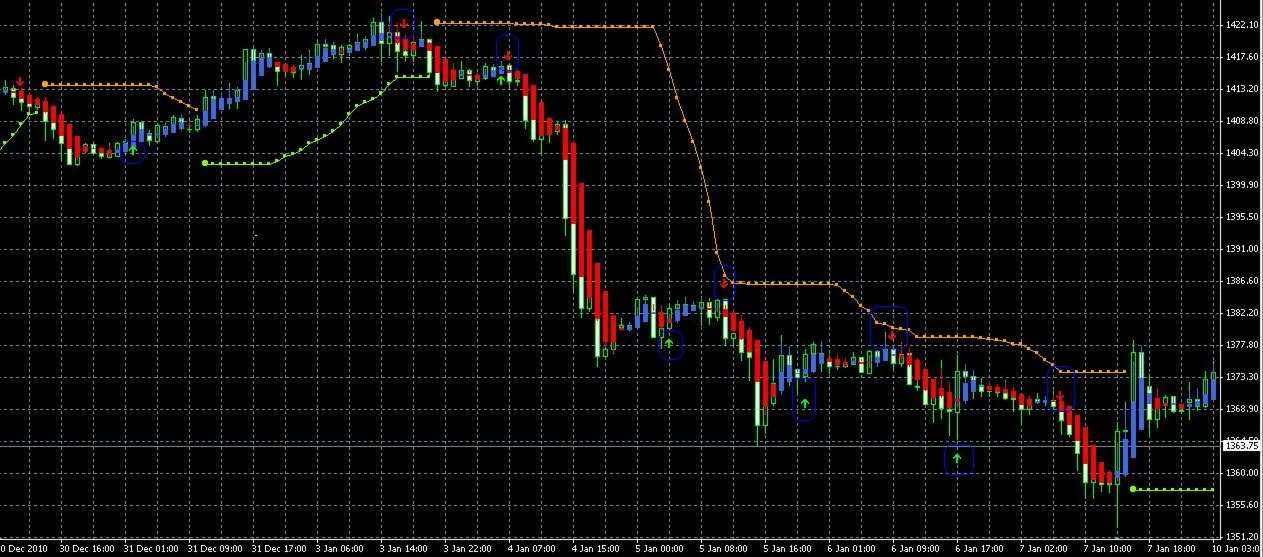
Task: Click time axis label 7 Jan 10:00
Action: (x=1108, y=549)
